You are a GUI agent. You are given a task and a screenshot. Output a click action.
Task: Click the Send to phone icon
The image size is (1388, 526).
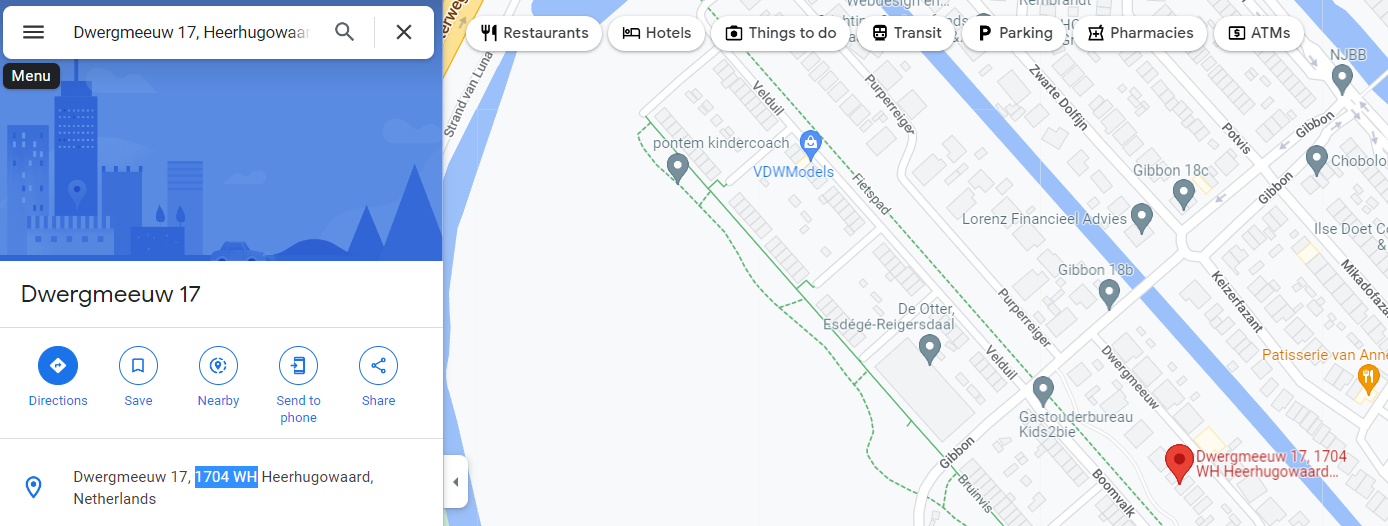tap(298, 365)
